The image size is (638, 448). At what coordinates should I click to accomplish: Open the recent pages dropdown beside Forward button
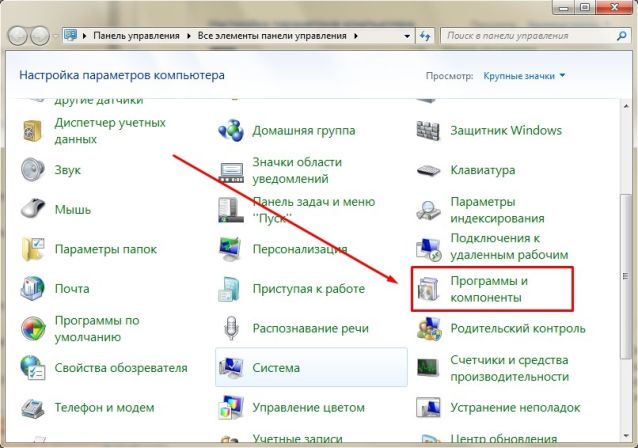tap(55, 36)
